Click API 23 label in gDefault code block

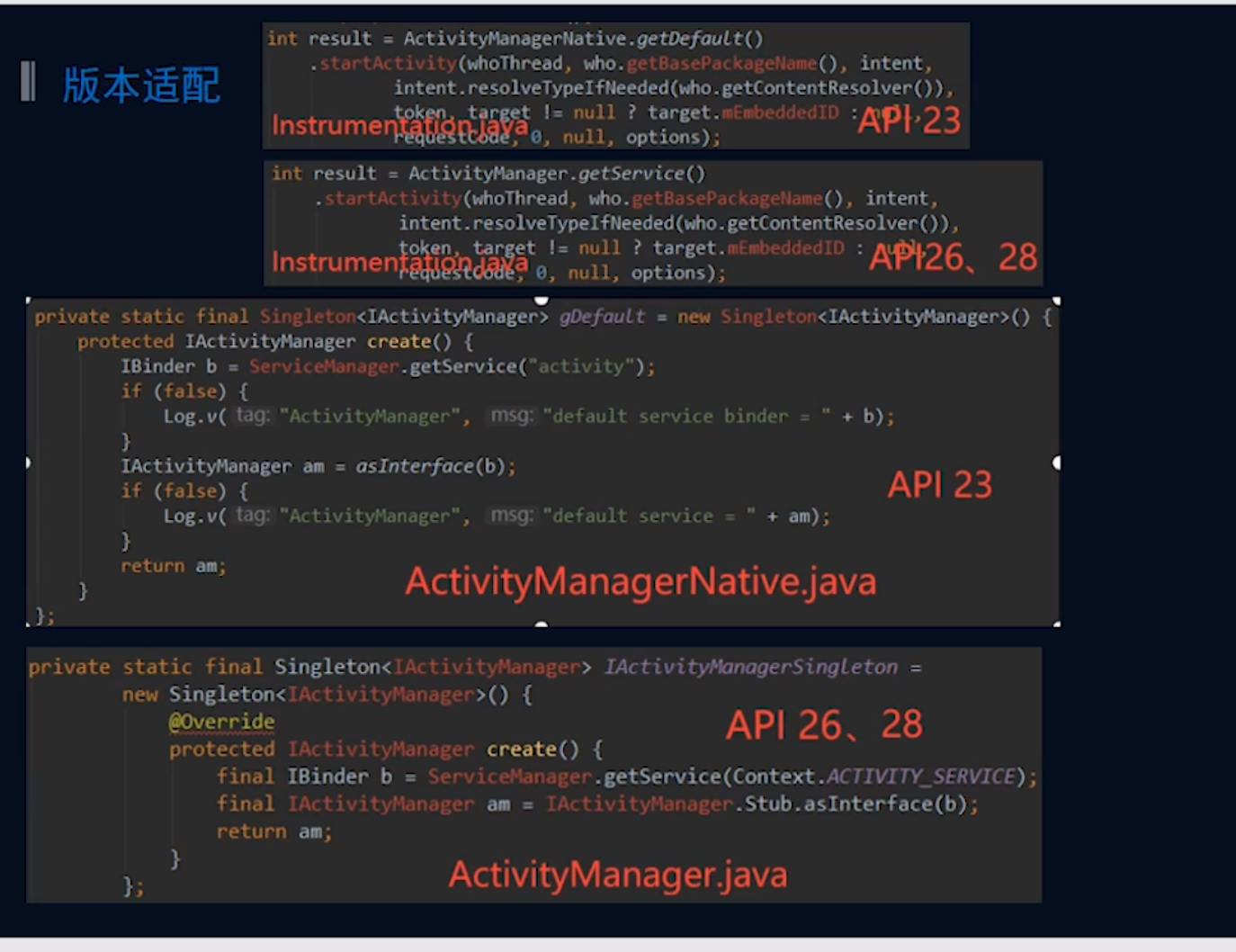(939, 485)
